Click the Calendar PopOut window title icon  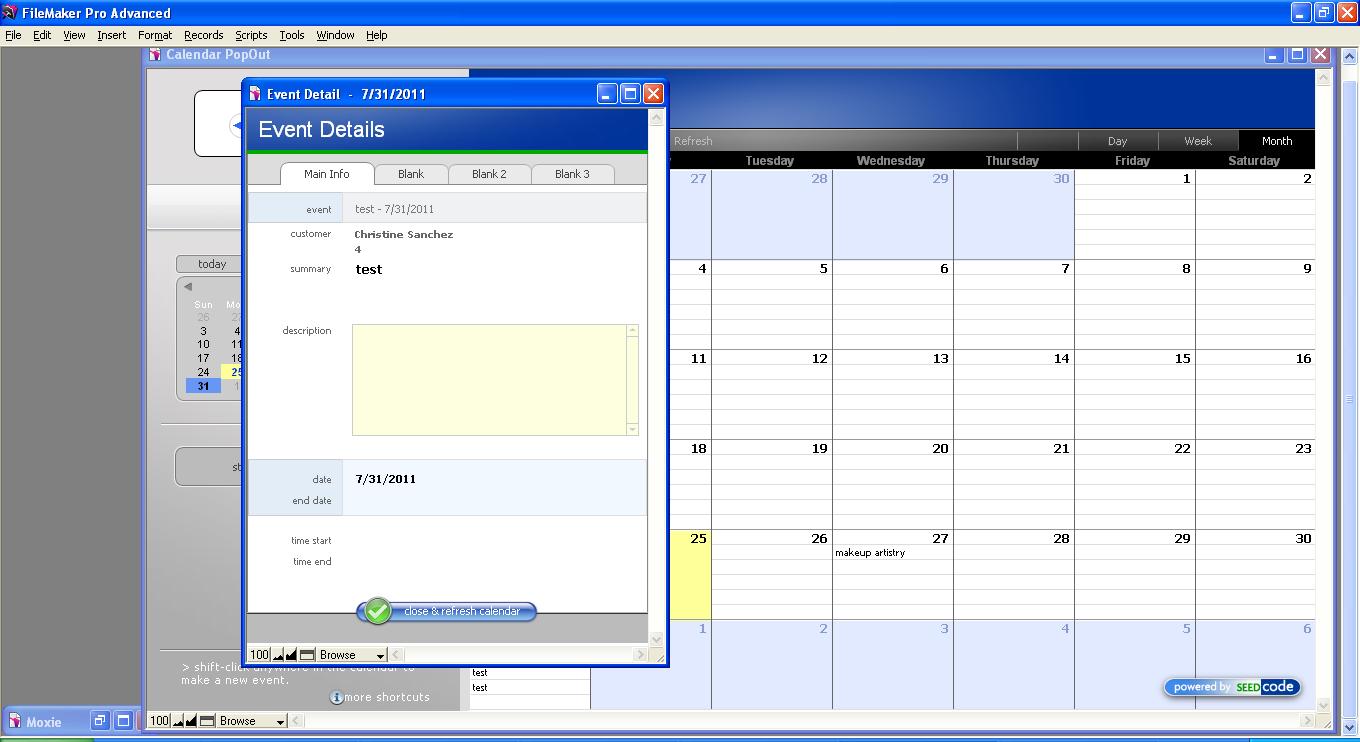pos(155,55)
